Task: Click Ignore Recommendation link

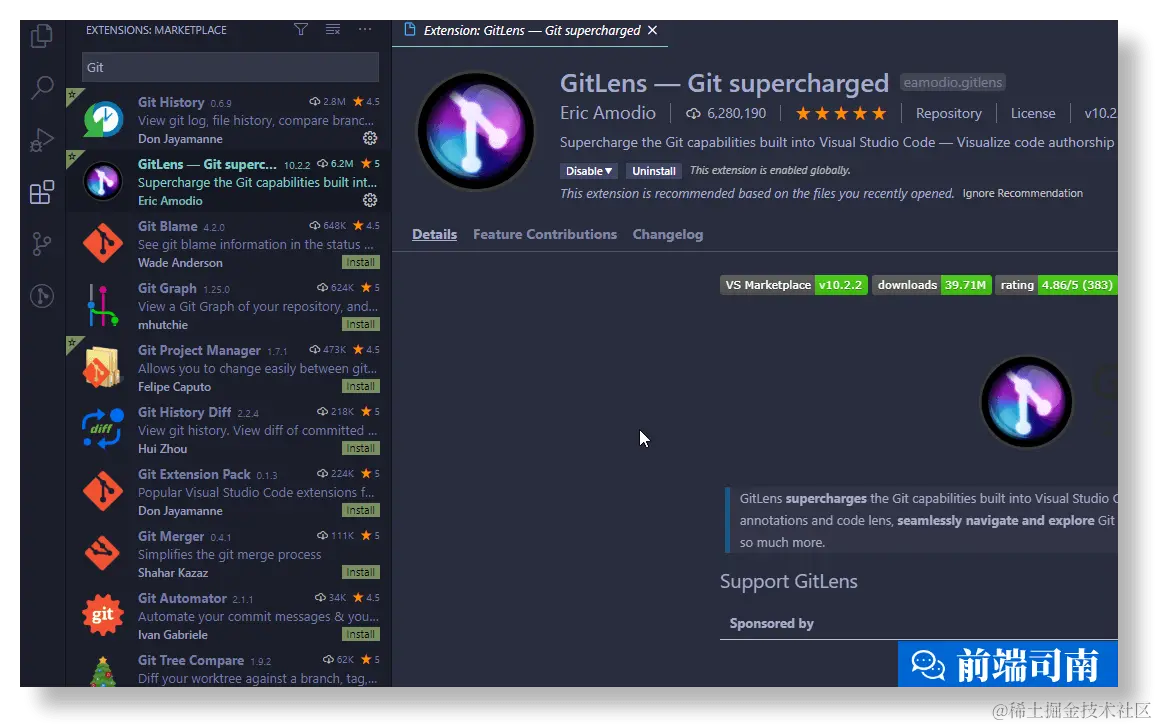Action: pyautogui.click(x=1022, y=193)
